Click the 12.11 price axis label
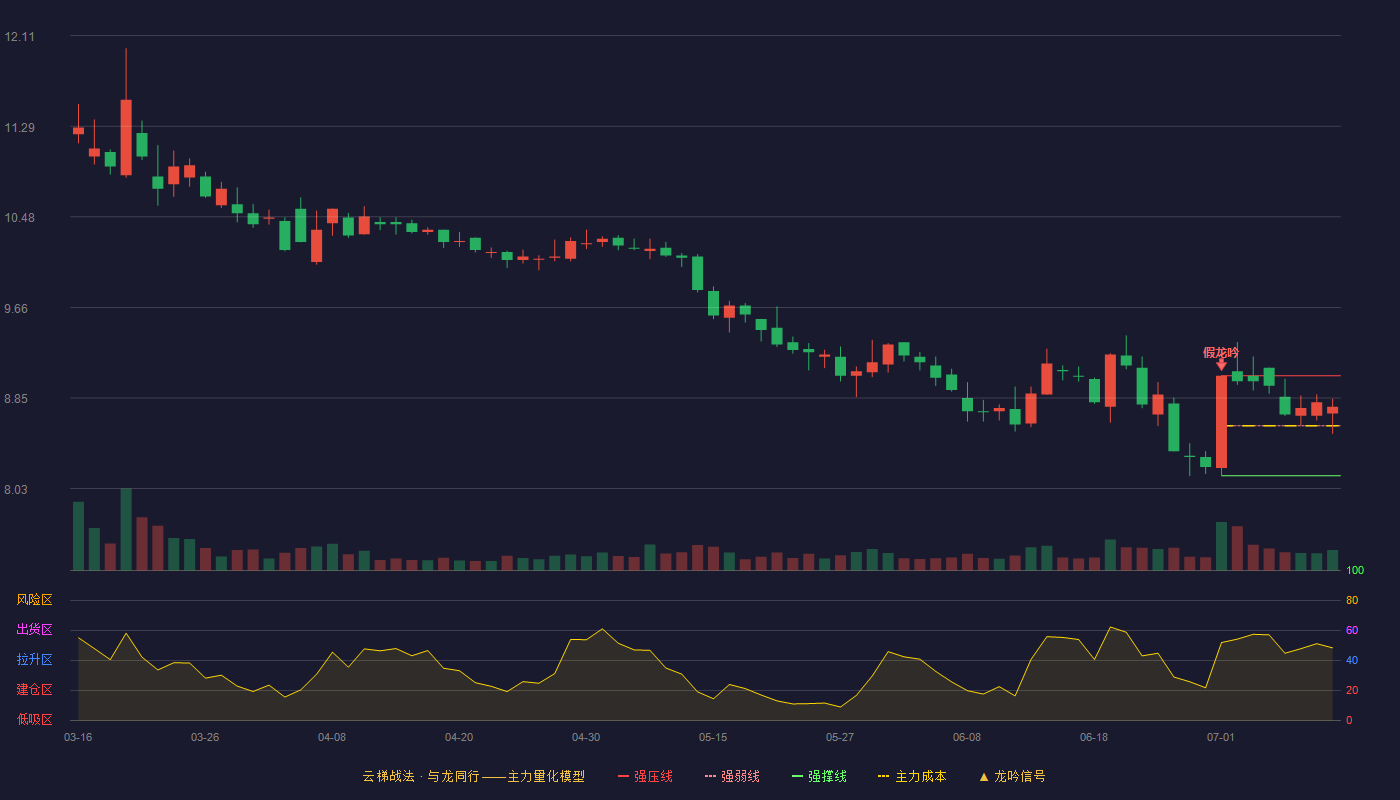Viewport: 1400px width, 800px height. coord(19,37)
